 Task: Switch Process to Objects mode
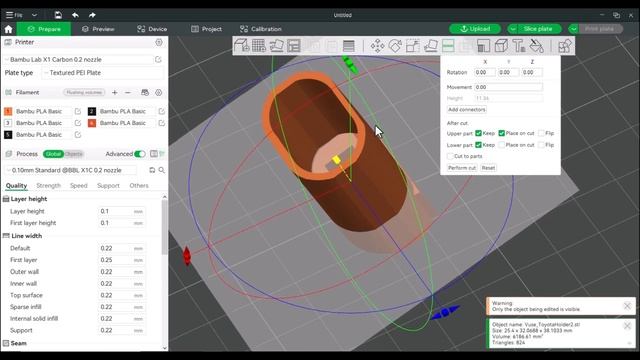pos(73,154)
